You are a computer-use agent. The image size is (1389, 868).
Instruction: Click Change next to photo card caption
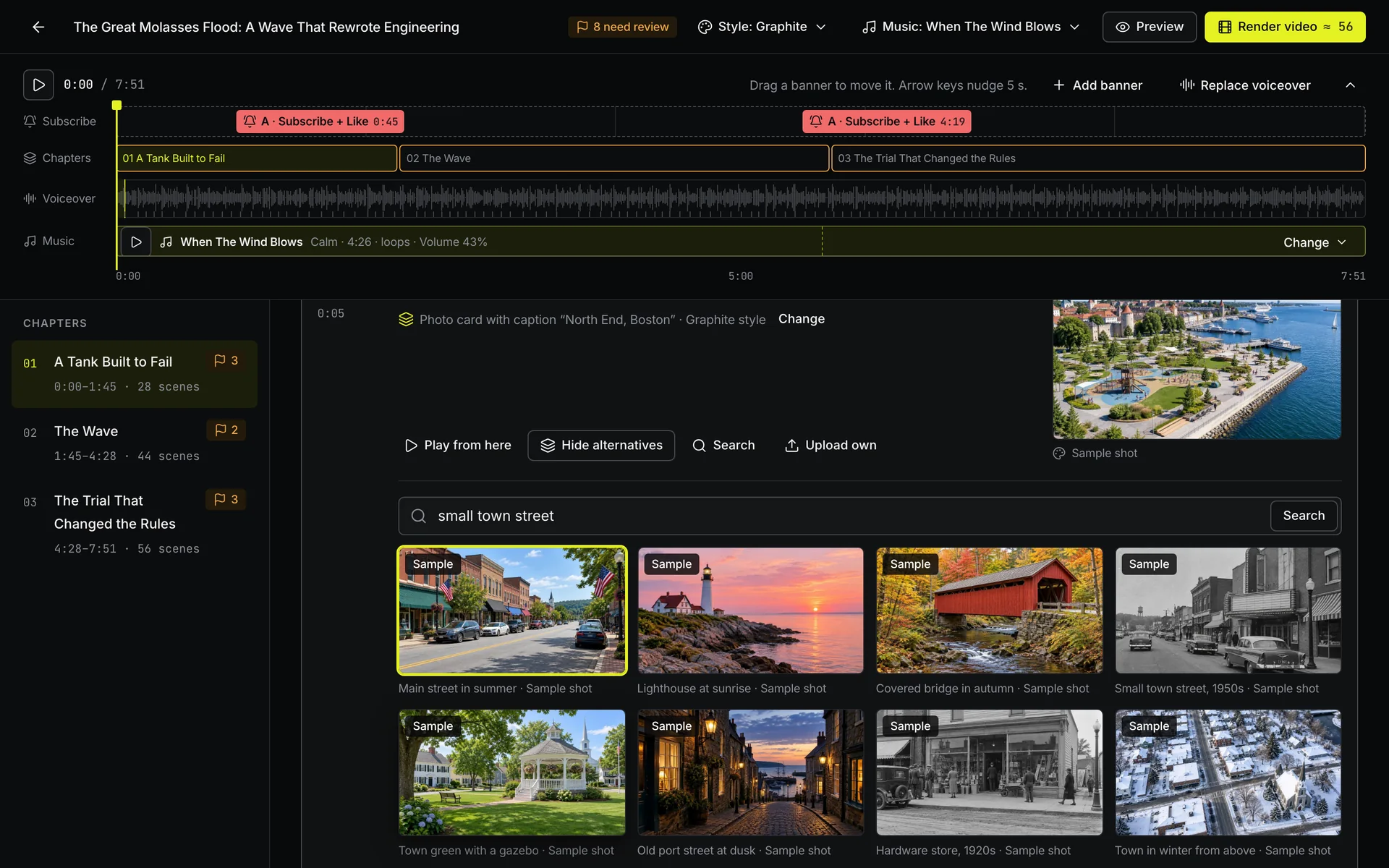(801, 319)
